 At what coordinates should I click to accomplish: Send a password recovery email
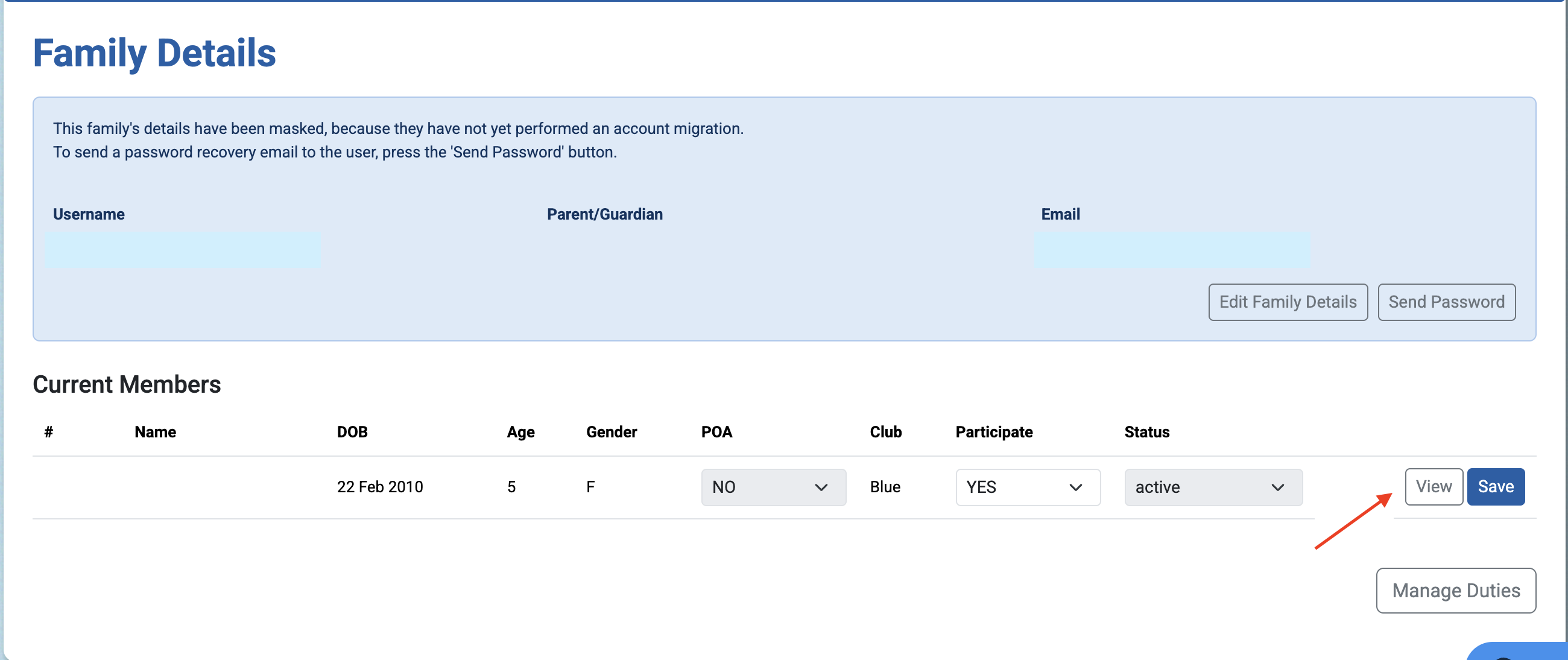coord(1446,302)
